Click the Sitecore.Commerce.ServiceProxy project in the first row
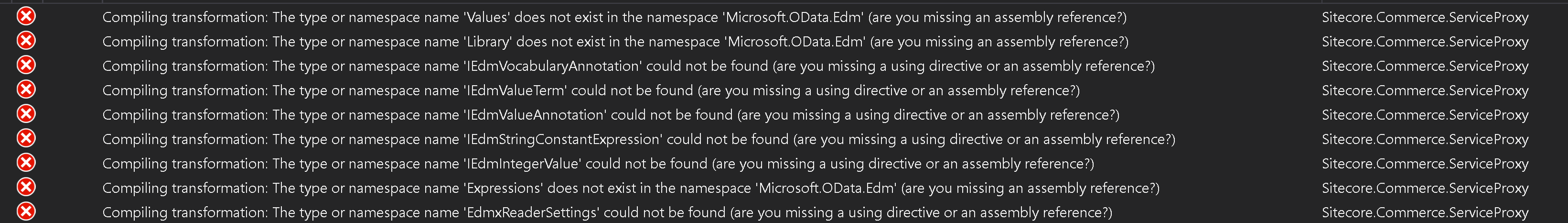This screenshot has width=1568, height=223. tap(1425, 17)
